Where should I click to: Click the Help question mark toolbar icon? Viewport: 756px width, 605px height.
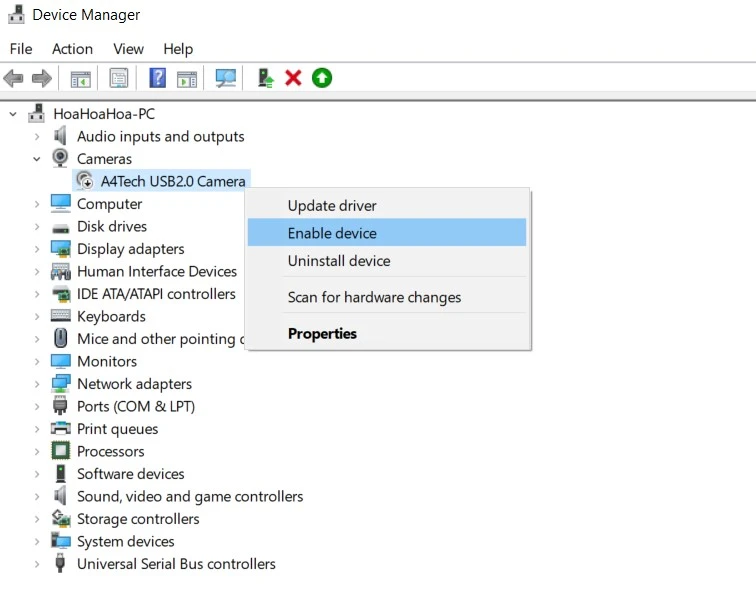pyautogui.click(x=157, y=78)
